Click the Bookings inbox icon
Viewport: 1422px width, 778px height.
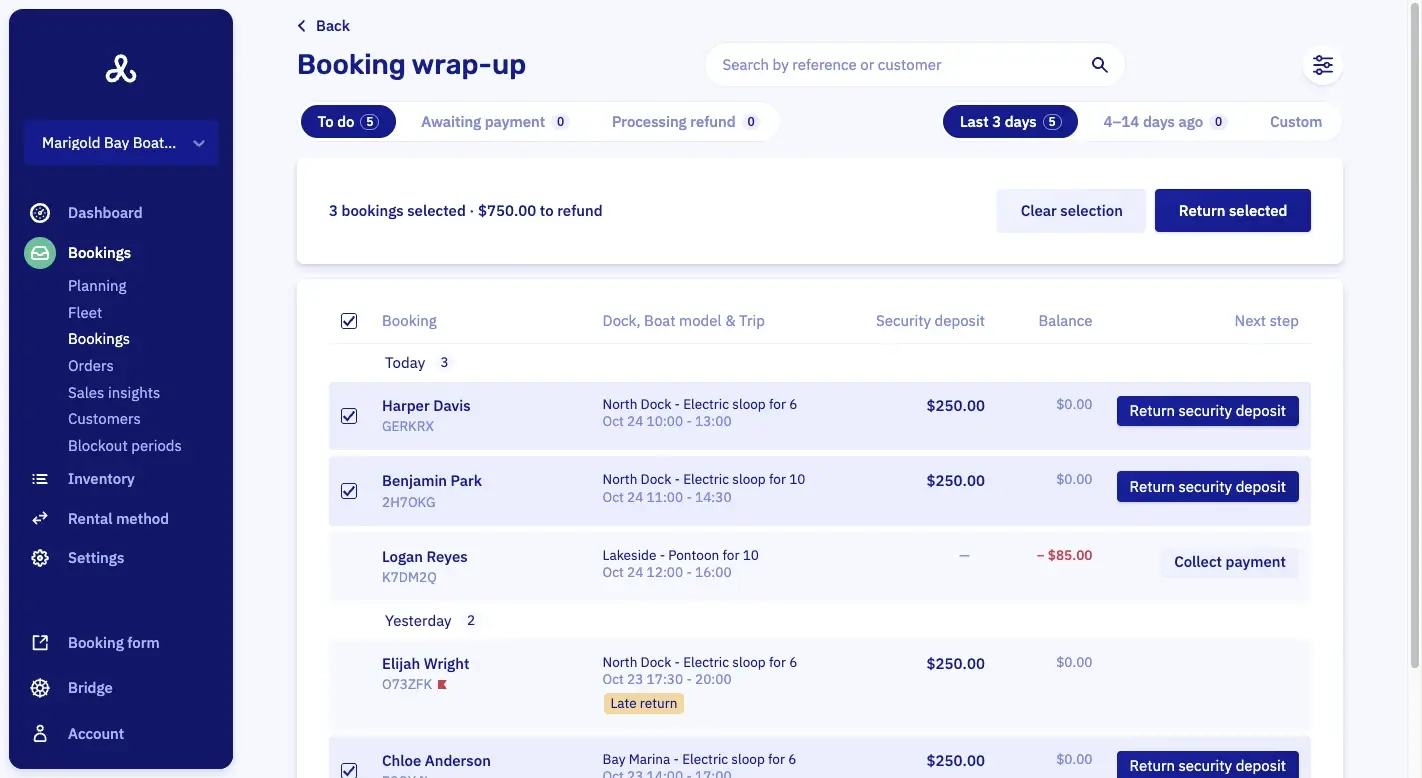(x=40, y=253)
